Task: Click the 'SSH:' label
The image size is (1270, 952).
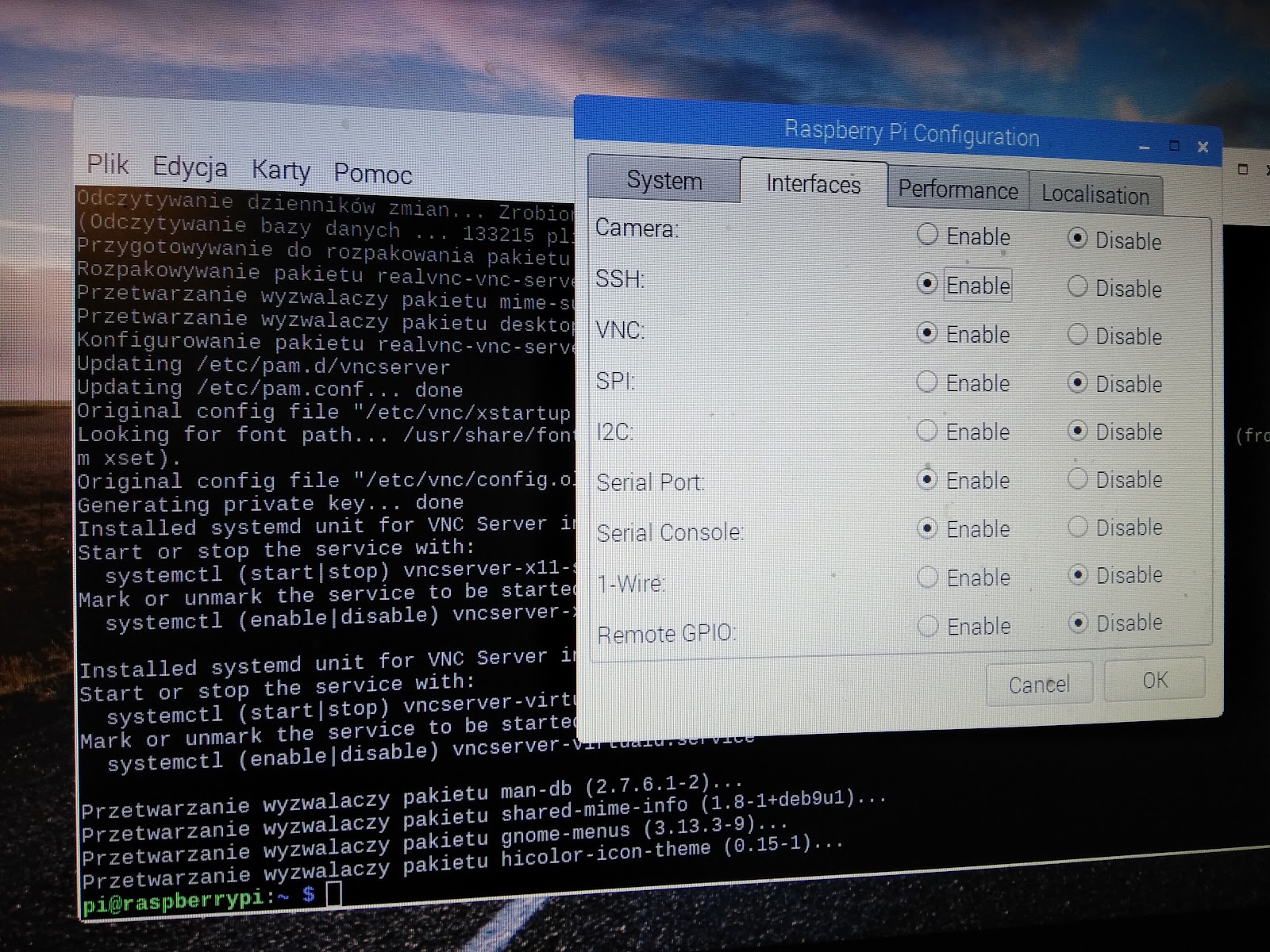Action: [x=620, y=279]
